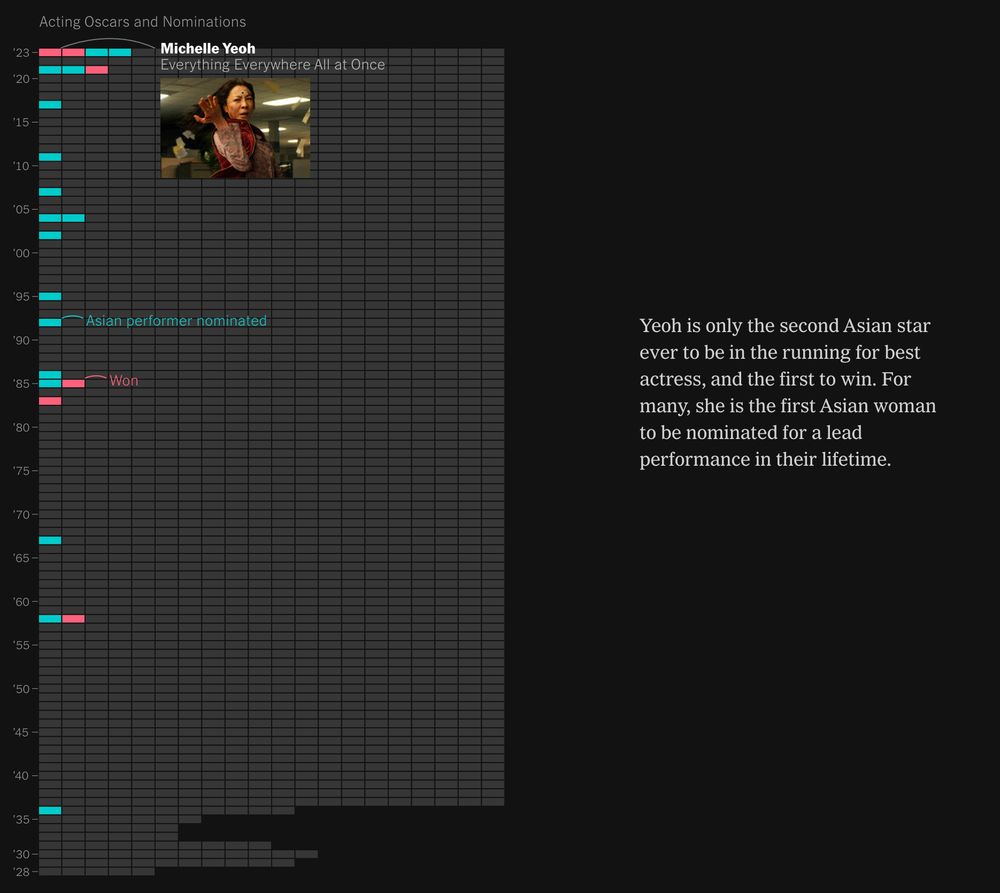Click the paragraph text about Yeoh

[788, 392]
